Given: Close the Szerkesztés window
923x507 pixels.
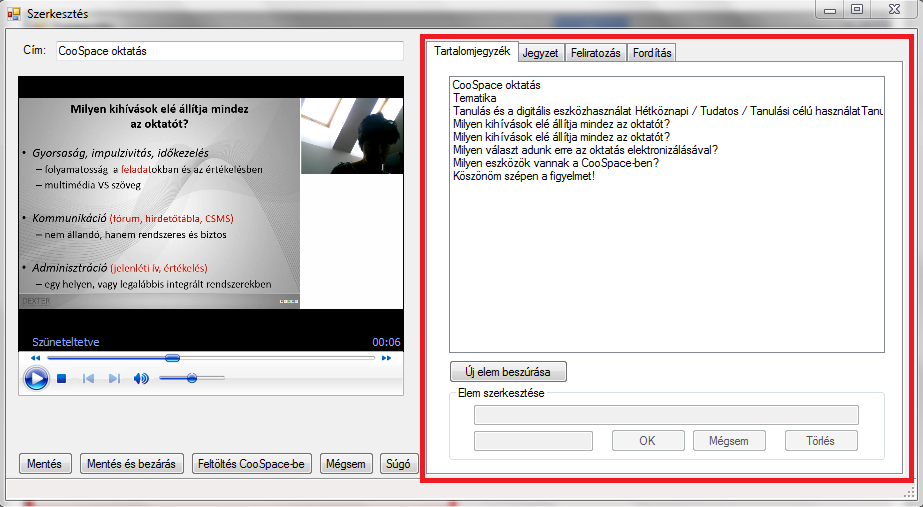Looking at the screenshot, I should [894, 9].
